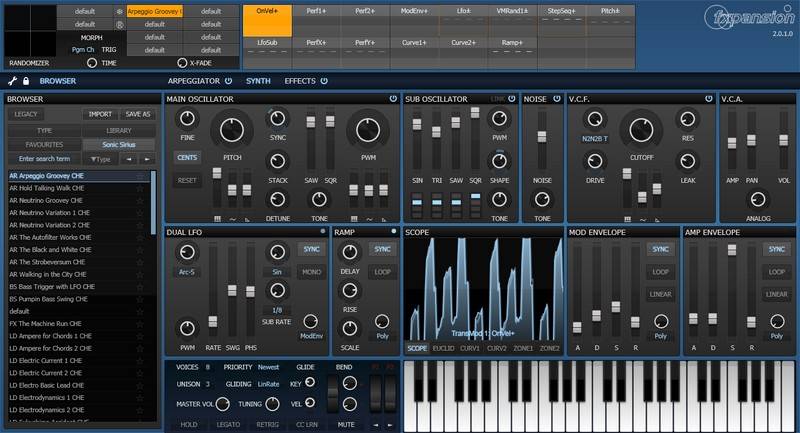Select the EUCLID tab under the scope
The width and height of the screenshot is (800, 433).
[x=443, y=349]
